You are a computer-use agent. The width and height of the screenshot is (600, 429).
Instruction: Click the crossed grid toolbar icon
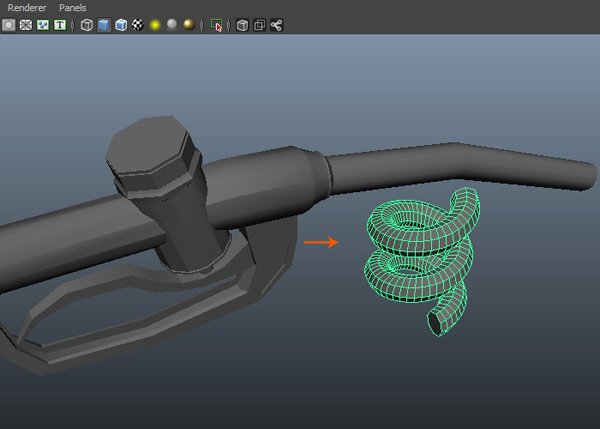click(26, 24)
